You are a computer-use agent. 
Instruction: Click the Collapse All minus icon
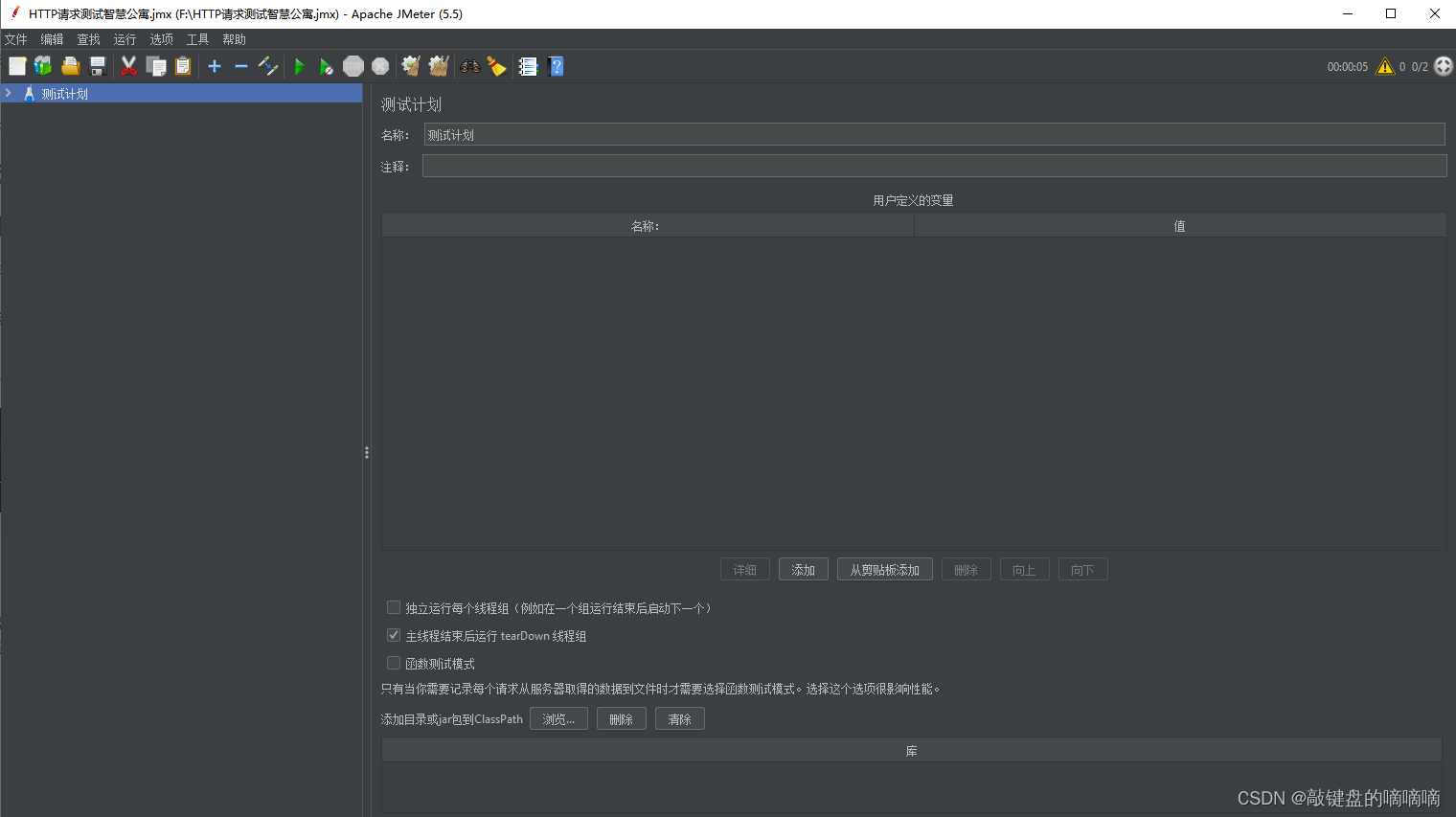(x=241, y=66)
